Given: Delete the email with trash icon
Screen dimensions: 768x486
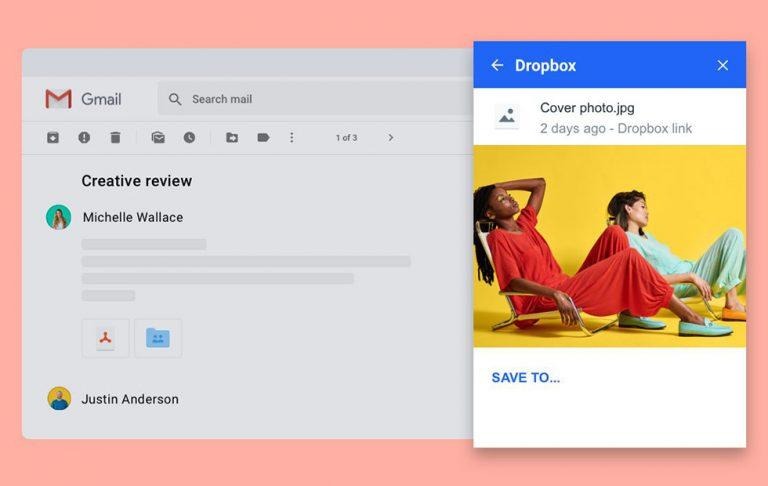Looking at the screenshot, I should [115, 138].
